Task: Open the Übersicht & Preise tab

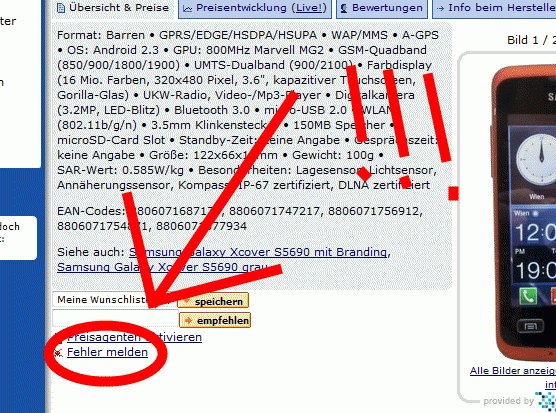Action: pos(113,8)
